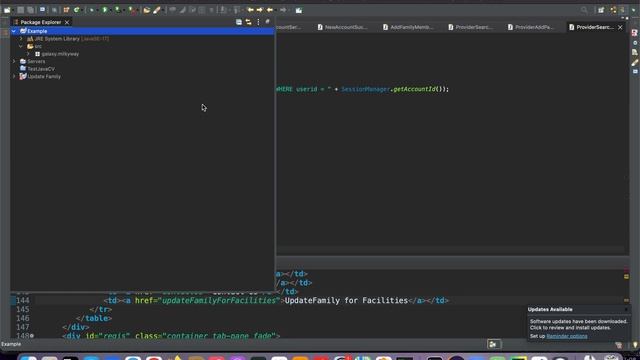
Task: Switch to the inactive ProviderSearc... editor tab
Action: point(471,27)
